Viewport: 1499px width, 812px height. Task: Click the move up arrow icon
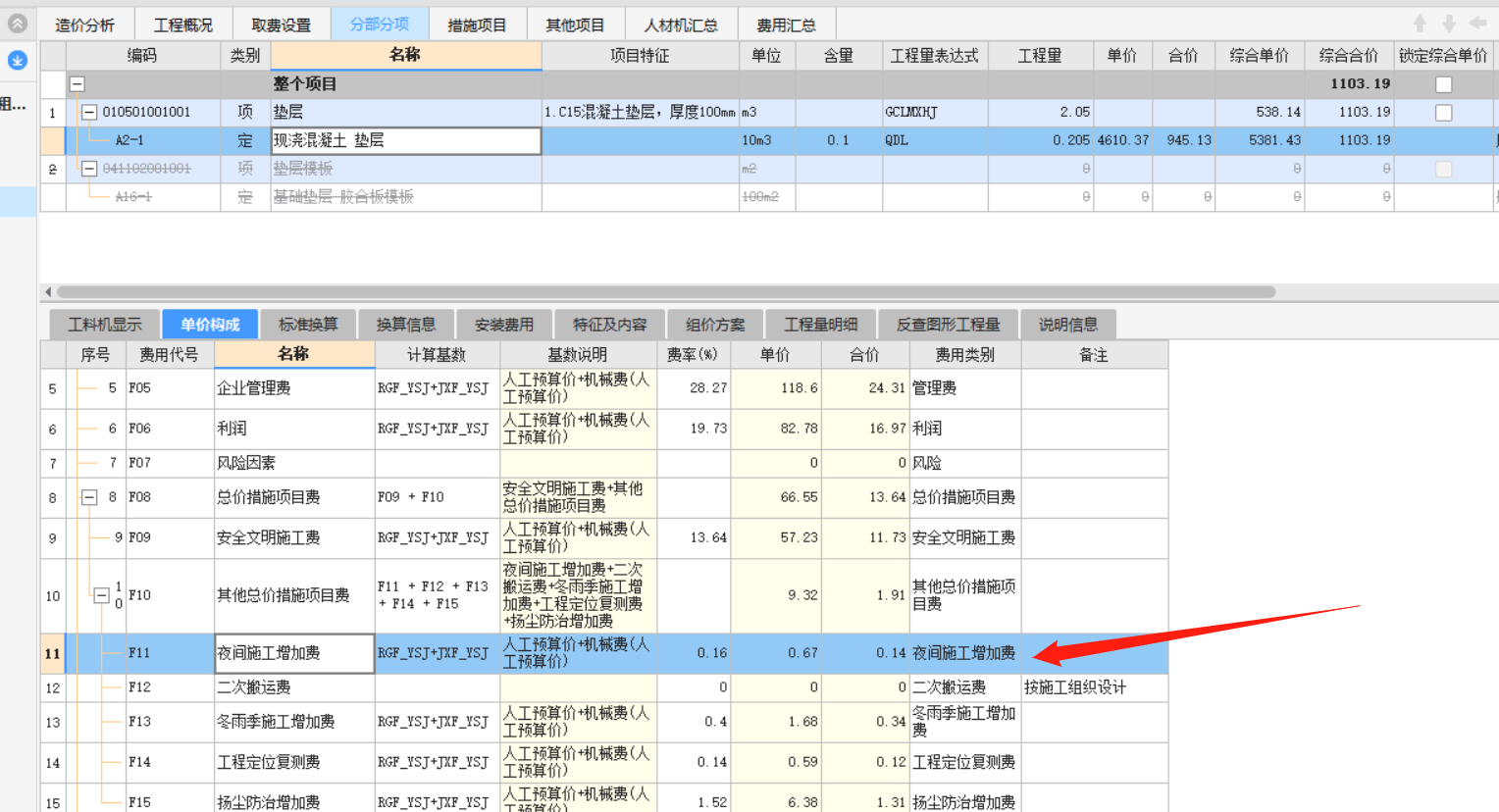[x=1420, y=24]
